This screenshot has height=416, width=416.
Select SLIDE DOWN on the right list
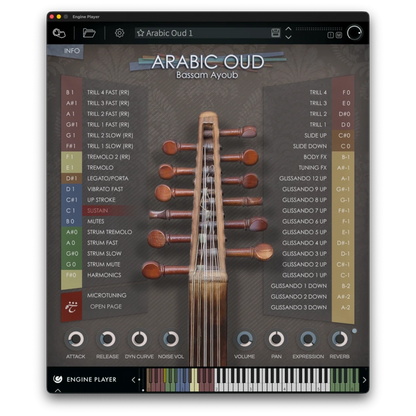tap(310, 146)
